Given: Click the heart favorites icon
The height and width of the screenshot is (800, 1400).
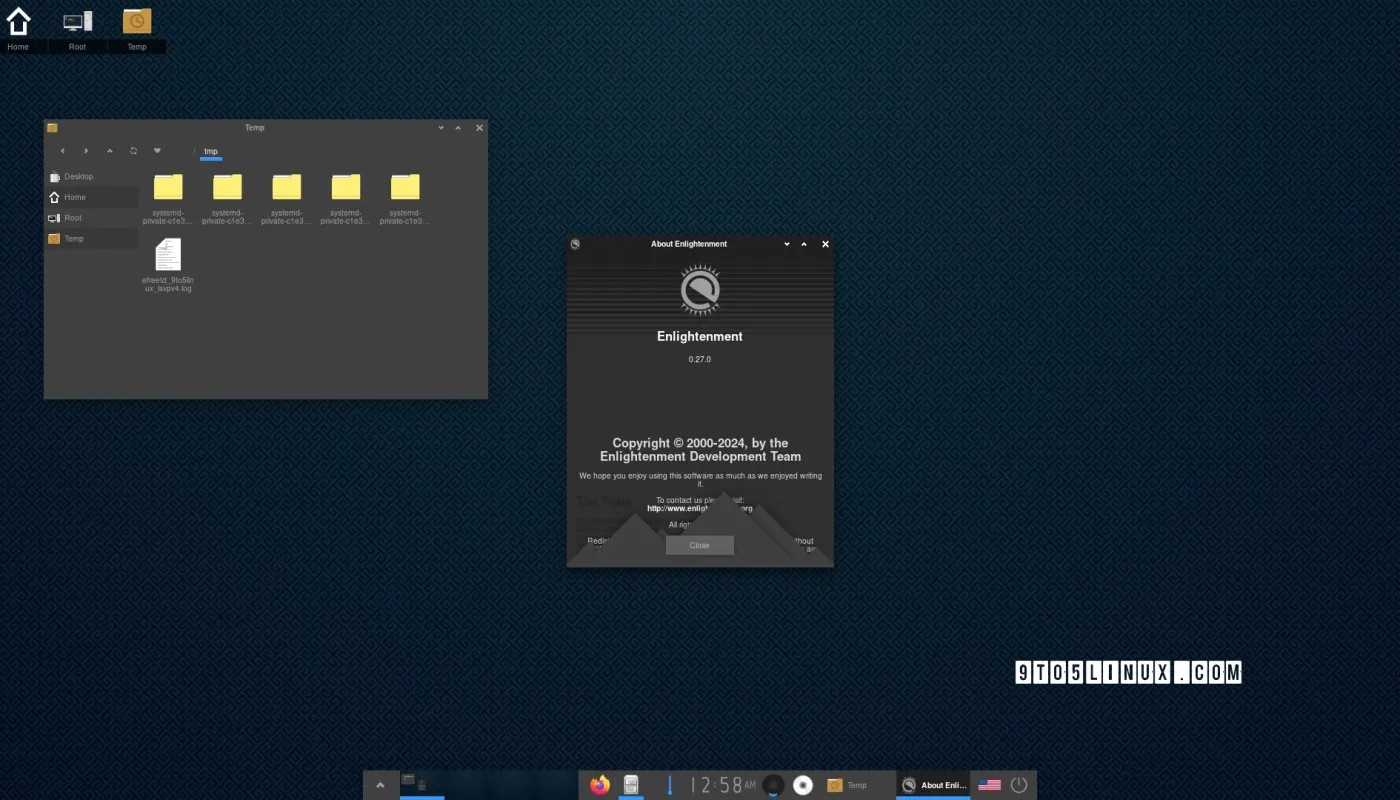Looking at the screenshot, I should (157, 151).
